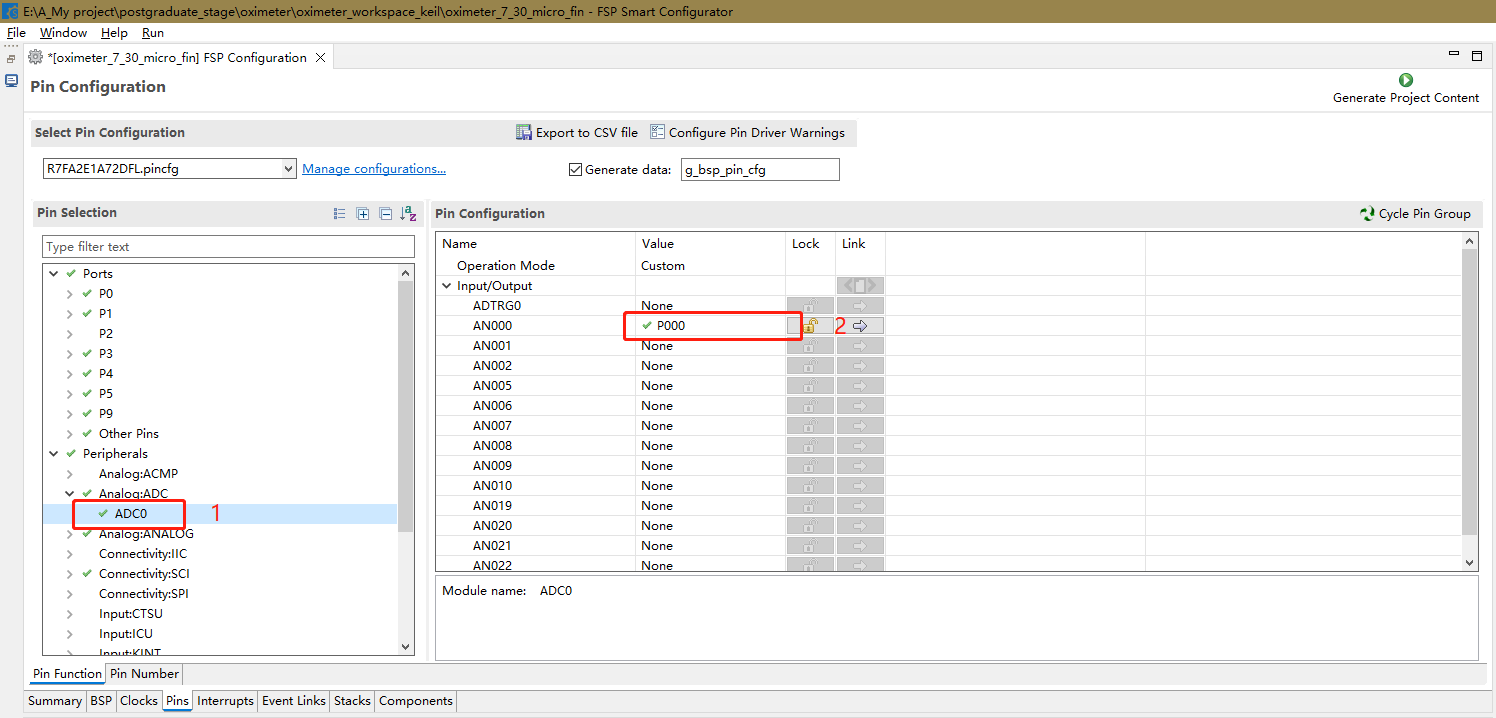
Task: Switch to the Components tab
Action: click(x=416, y=701)
